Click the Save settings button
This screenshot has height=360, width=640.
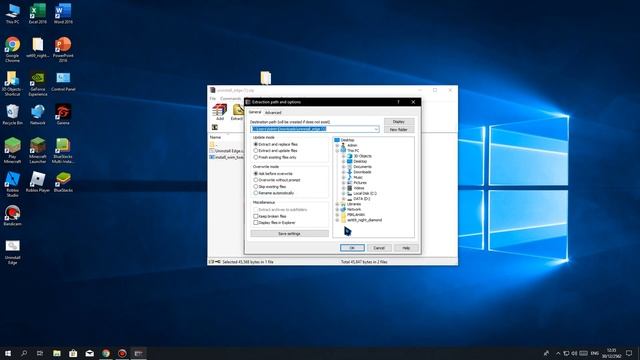(x=289, y=234)
